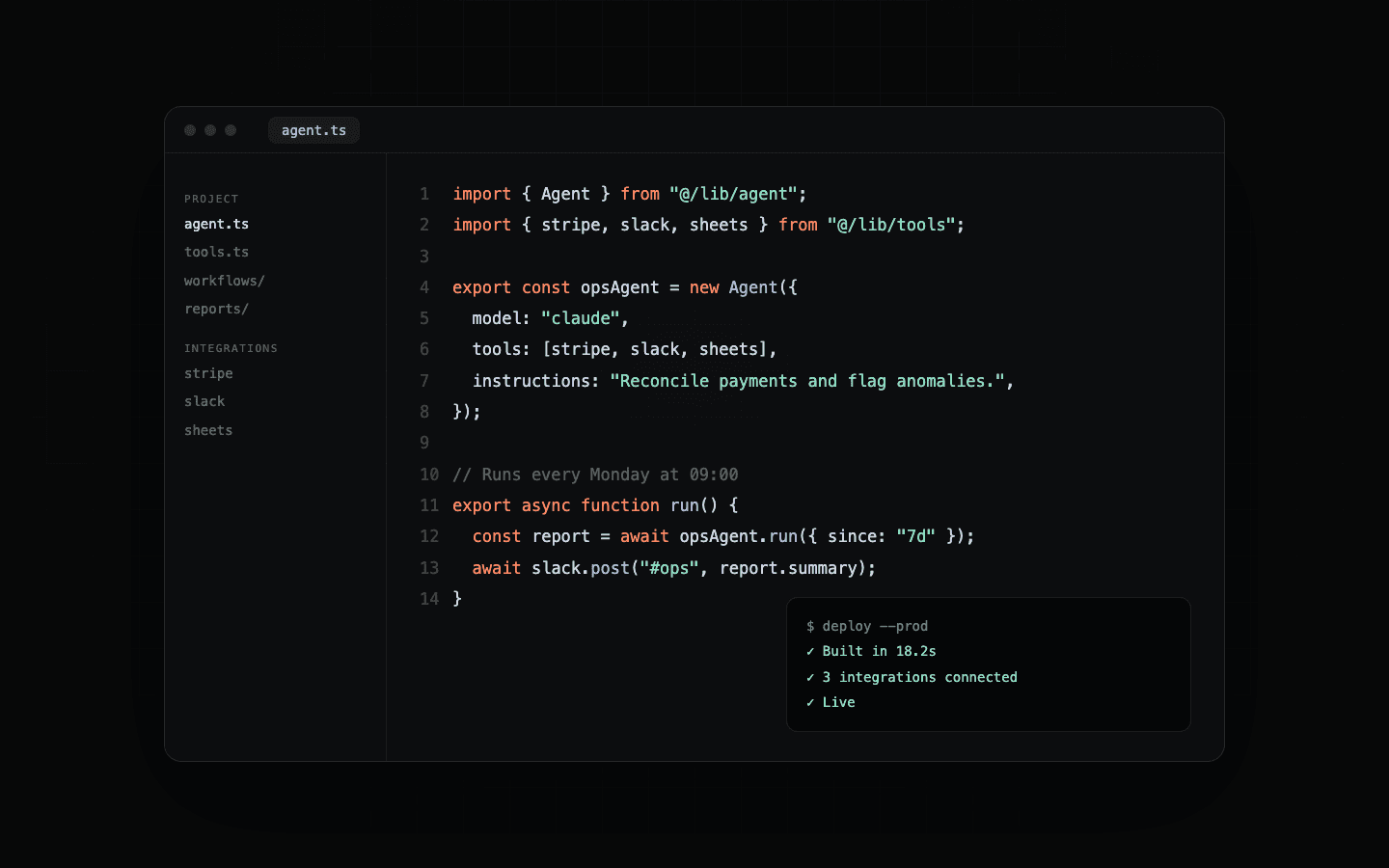Expand the workflows/ folder
Screen dimensions: 1389x868
pyautogui.click(x=225, y=281)
